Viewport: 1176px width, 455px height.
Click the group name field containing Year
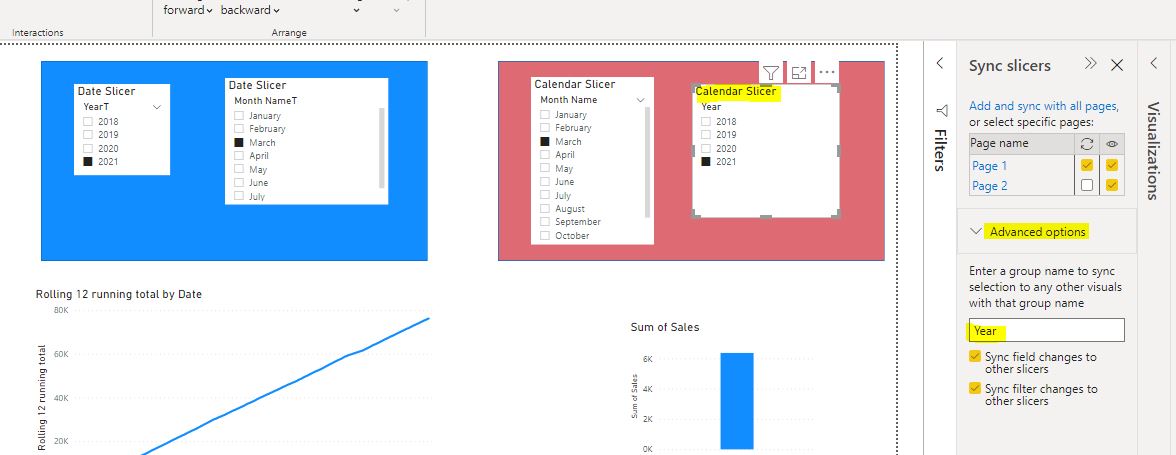click(x=1046, y=331)
